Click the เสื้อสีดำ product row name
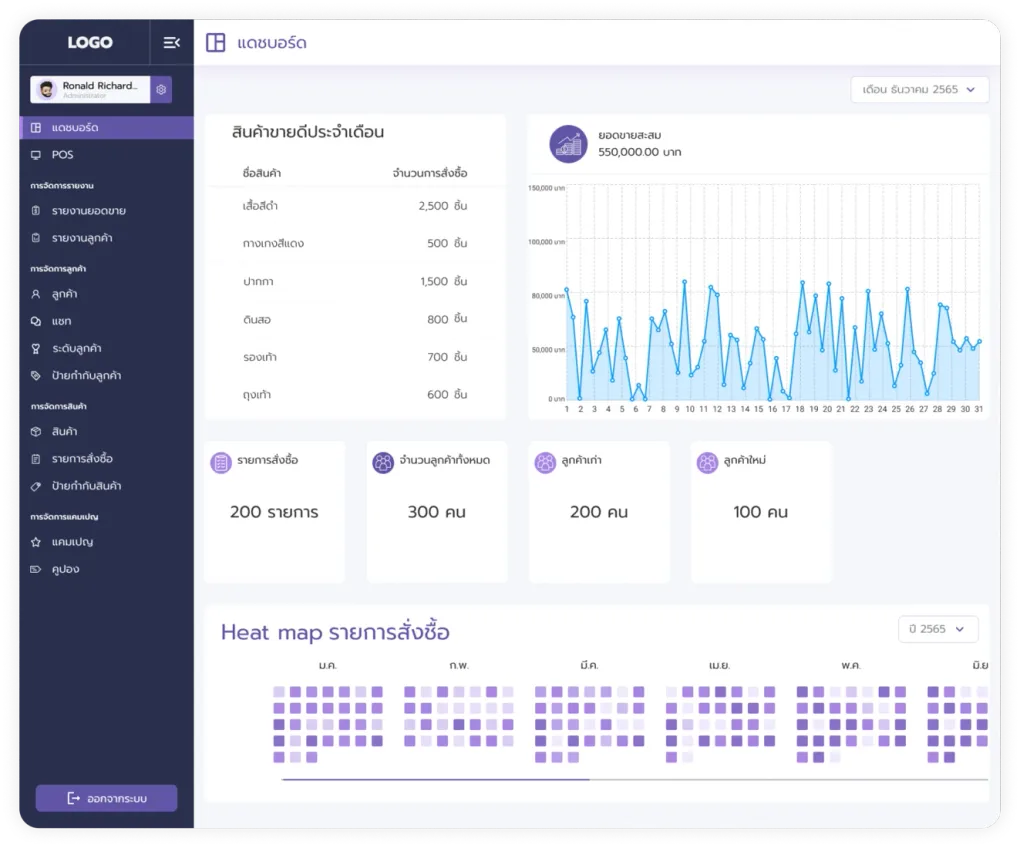The image size is (1020, 848). 260,206
